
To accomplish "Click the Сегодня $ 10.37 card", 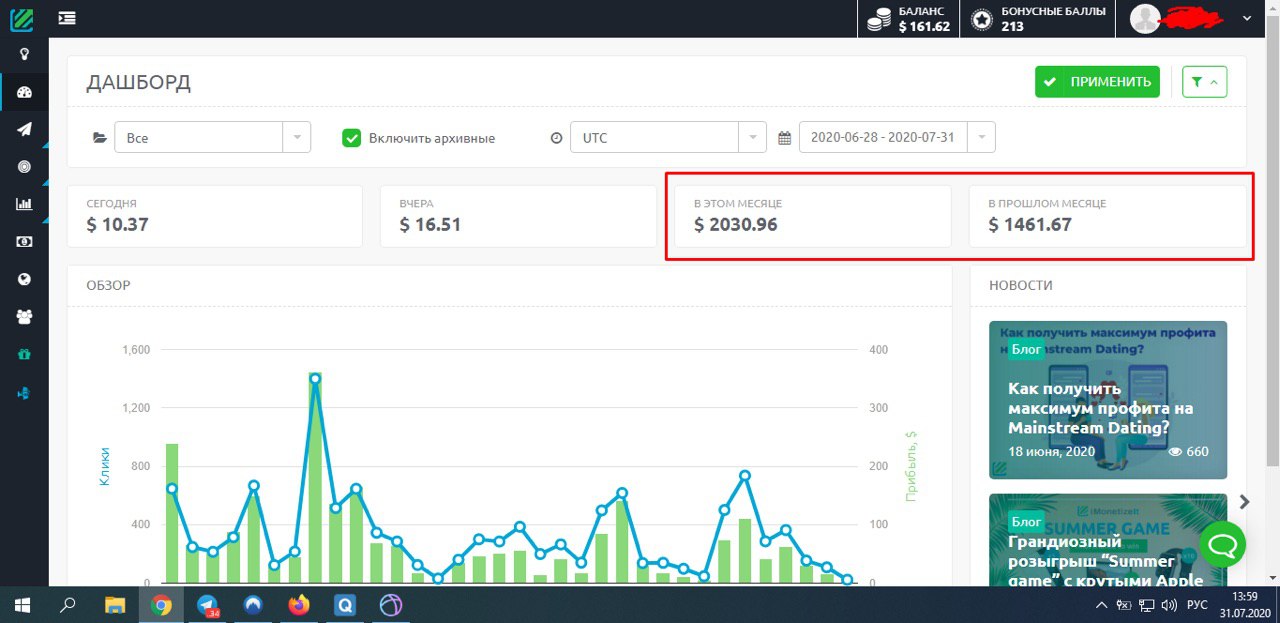I will (214, 216).
